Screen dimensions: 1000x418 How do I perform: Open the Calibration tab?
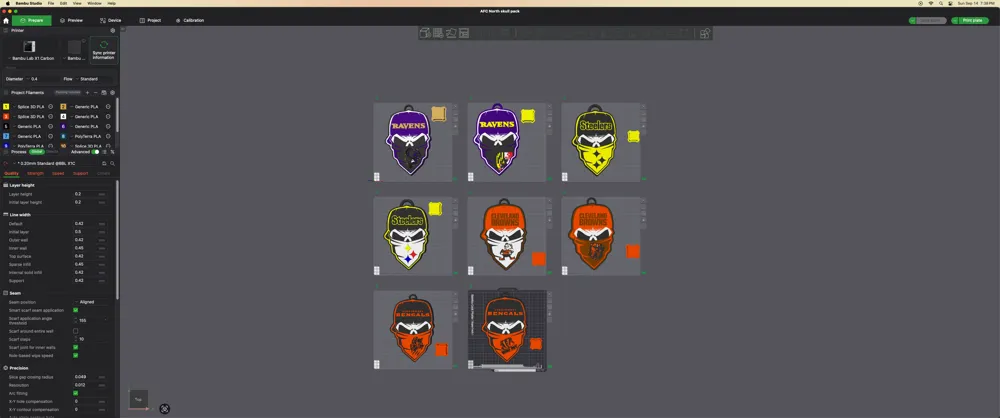[x=190, y=20]
